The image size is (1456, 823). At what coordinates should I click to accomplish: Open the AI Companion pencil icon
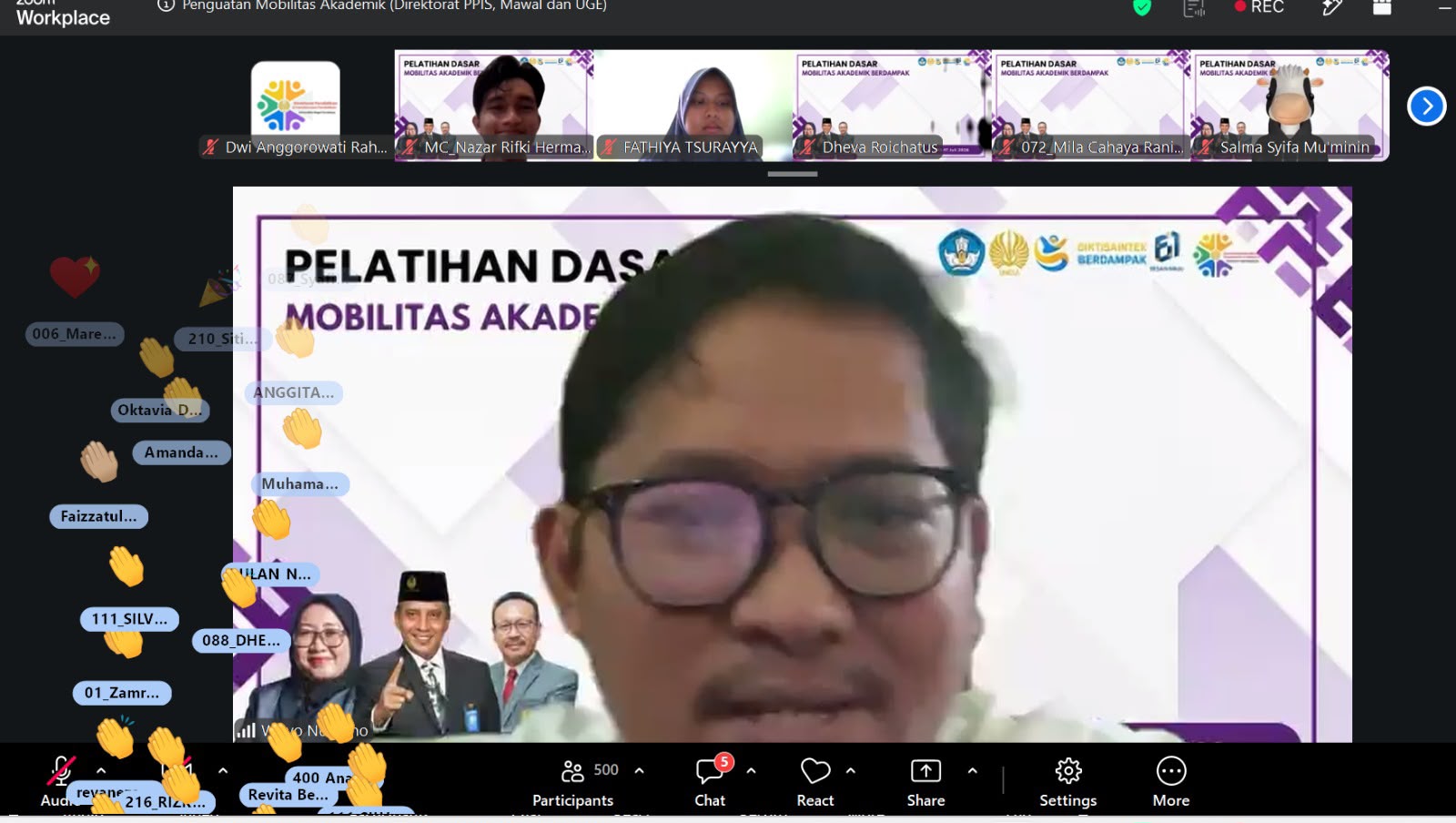pyautogui.click(x=1332, y=7)
